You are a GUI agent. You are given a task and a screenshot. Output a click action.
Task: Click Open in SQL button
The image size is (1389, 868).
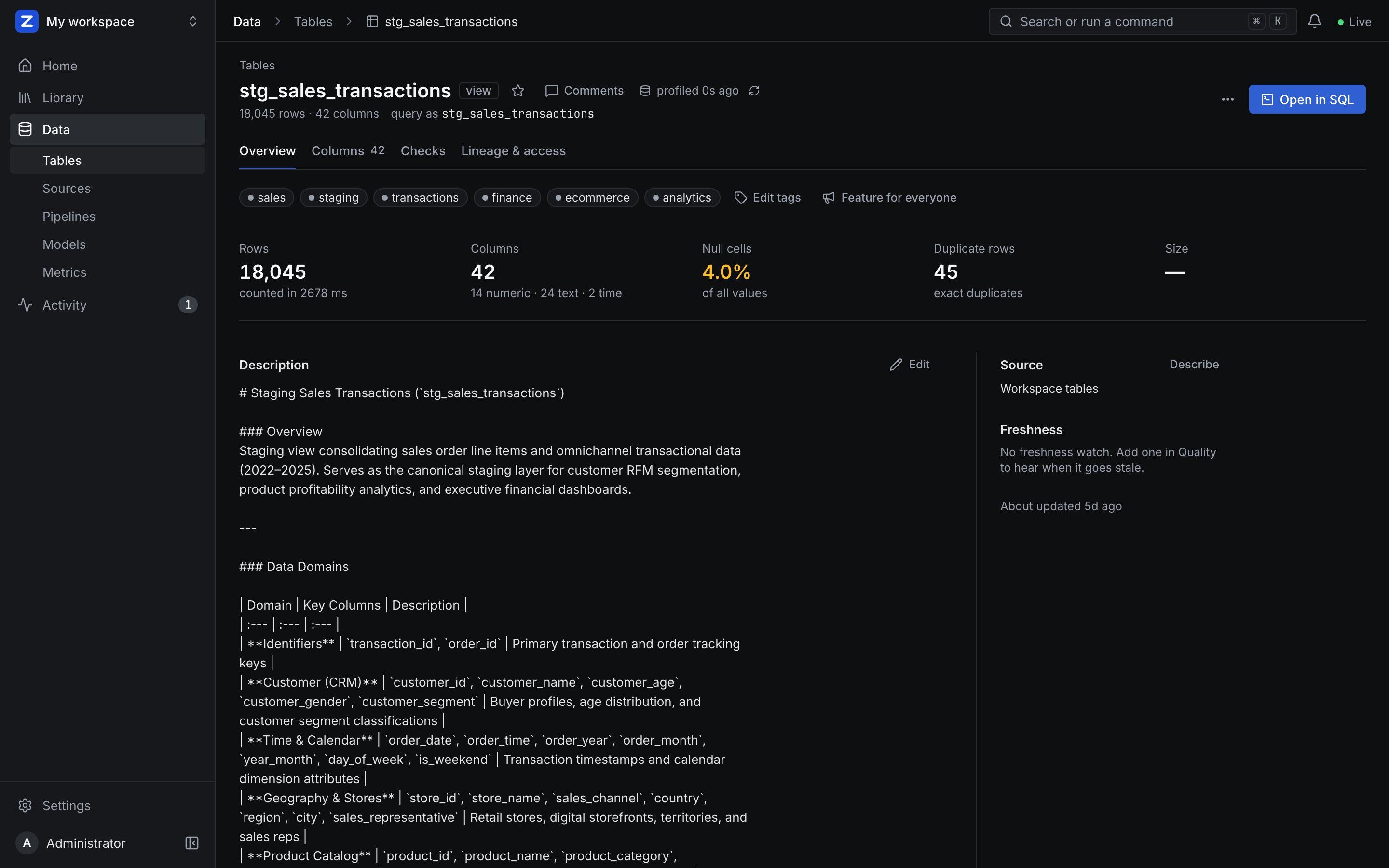[1307, 99]
